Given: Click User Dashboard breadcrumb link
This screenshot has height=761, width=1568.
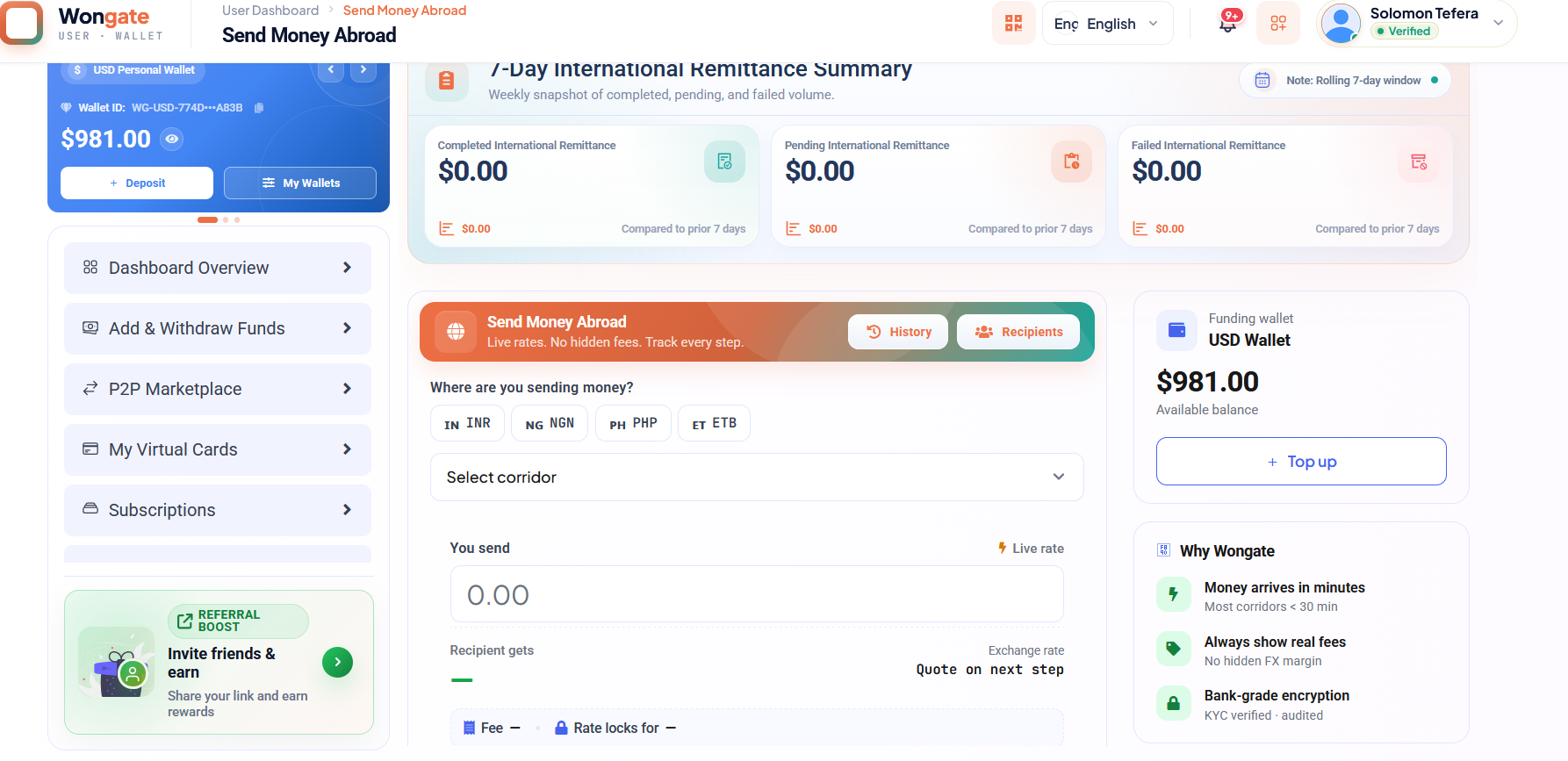Looking at the screenshot, I should 270,11.
